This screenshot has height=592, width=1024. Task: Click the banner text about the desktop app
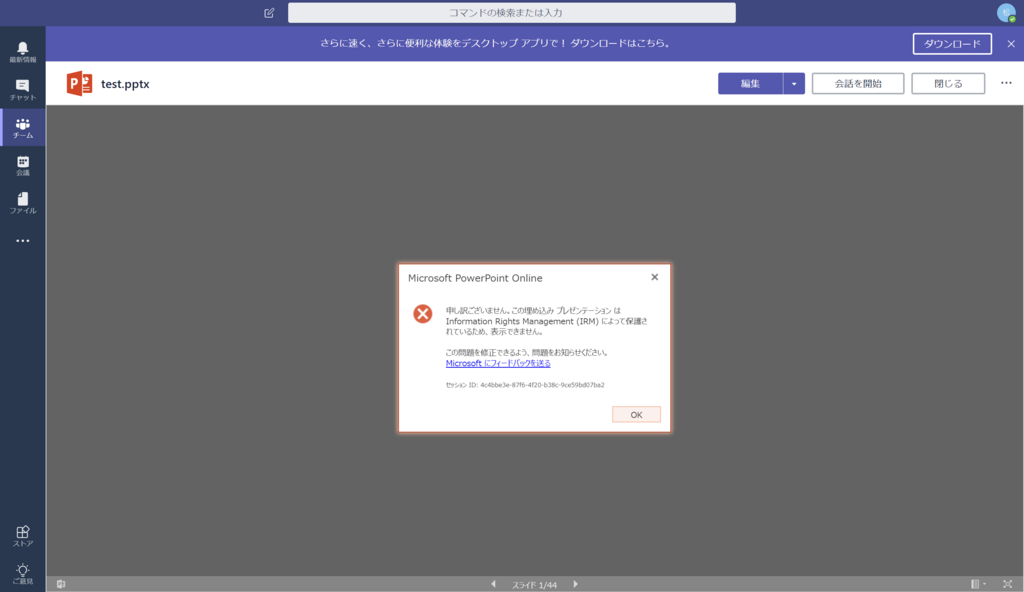[495, 43]
